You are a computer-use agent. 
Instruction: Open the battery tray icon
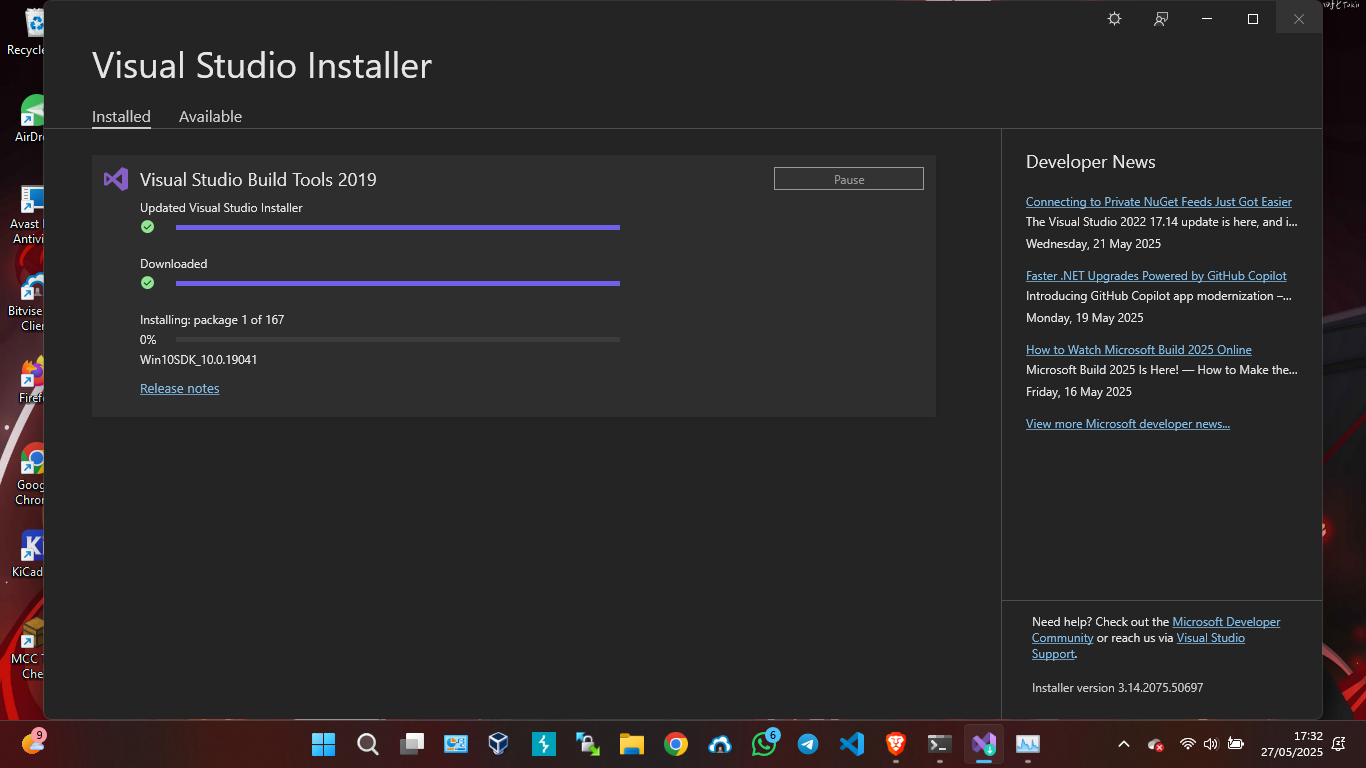(x=1236, y=744)
